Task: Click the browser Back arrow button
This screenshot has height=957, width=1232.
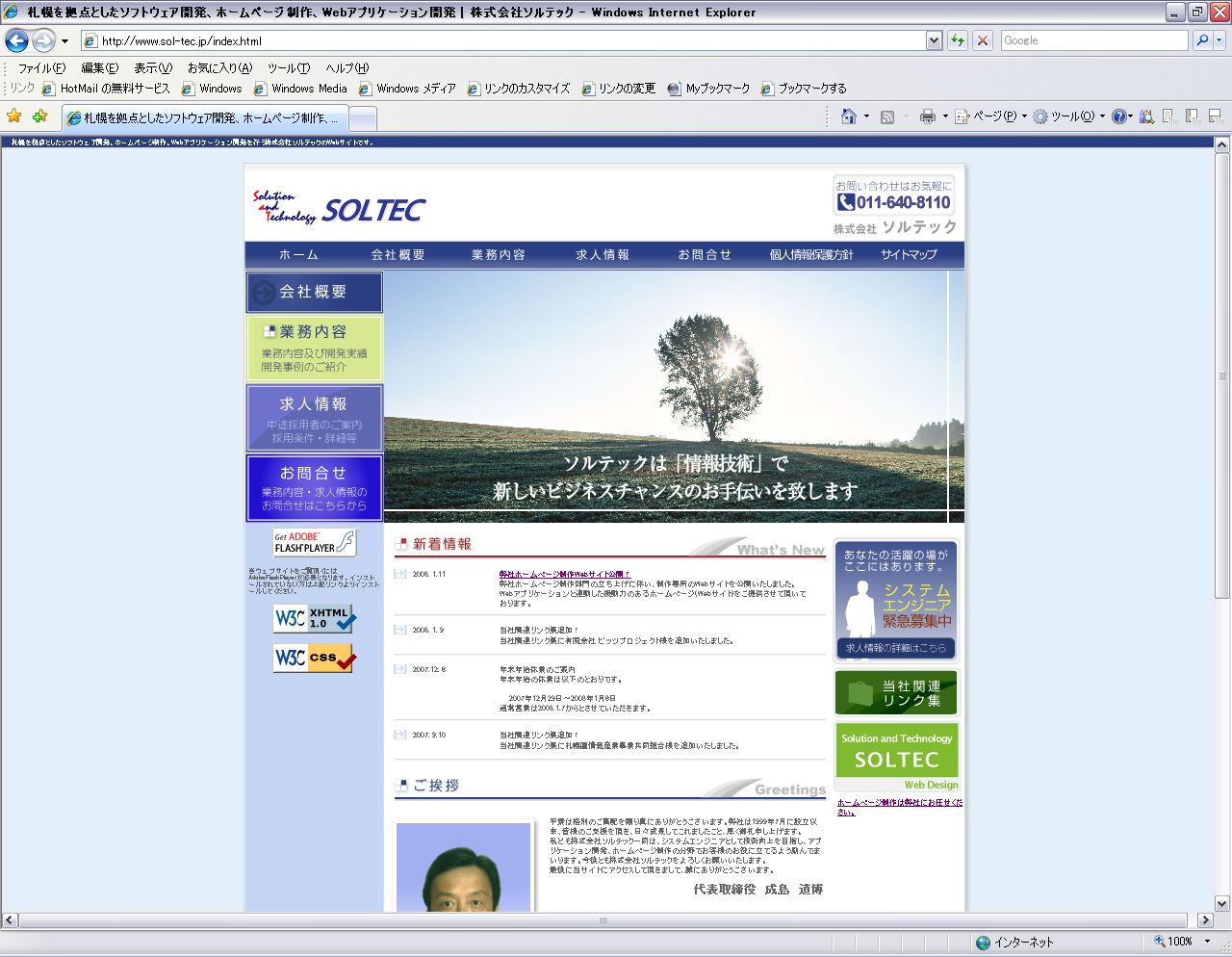Action: click(16, 40)
